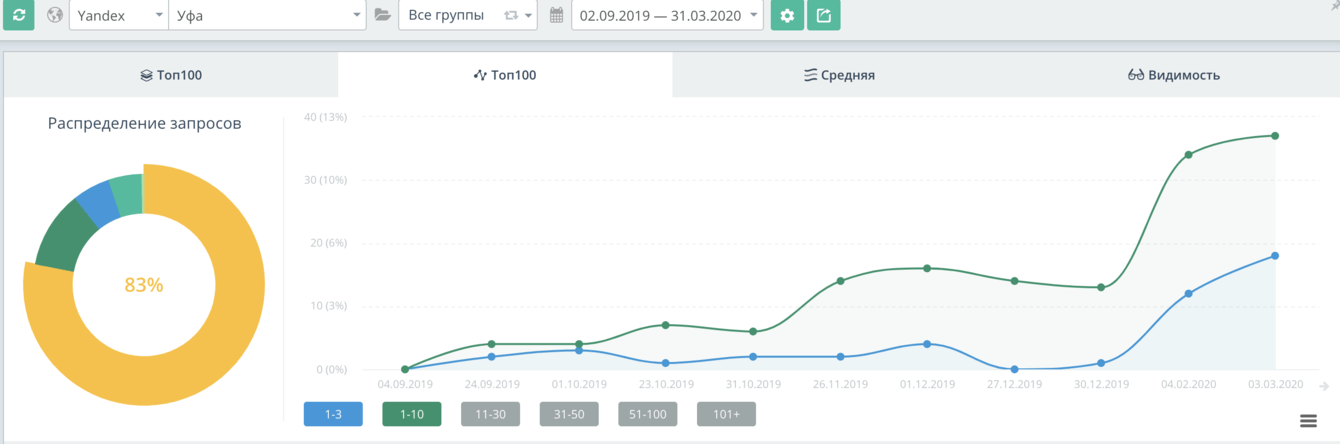The height and width of the screenshot is (444, 1340).
Task: Click the green refresh button
Action: [19, 15]
